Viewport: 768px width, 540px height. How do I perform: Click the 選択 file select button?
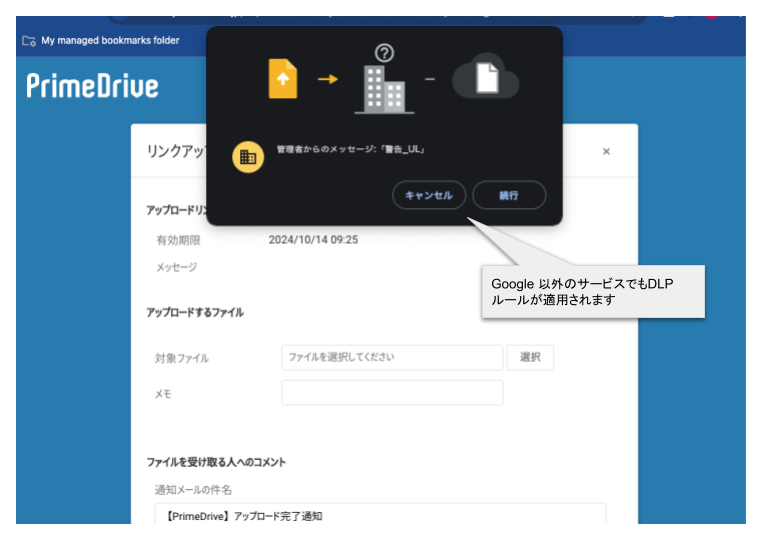click(530, 357)
